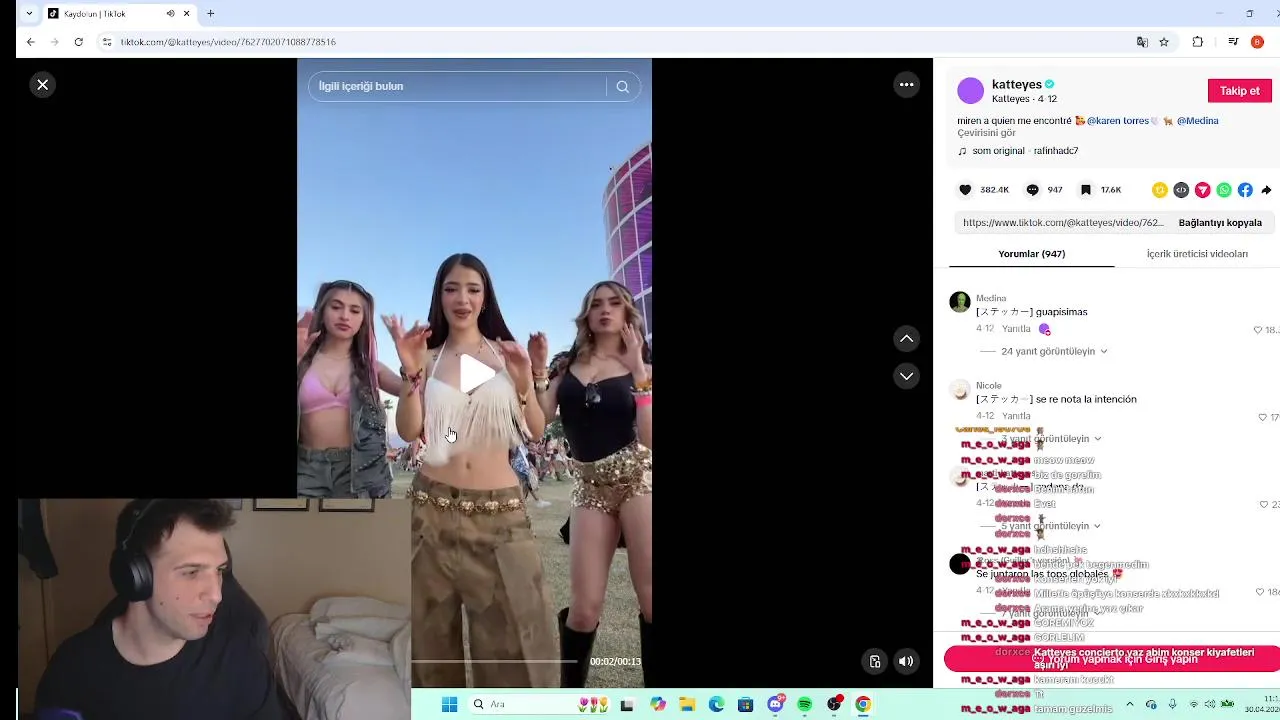Open the Windows Start menu
This screenshot has width=1280, height=720.
(449, 705)
